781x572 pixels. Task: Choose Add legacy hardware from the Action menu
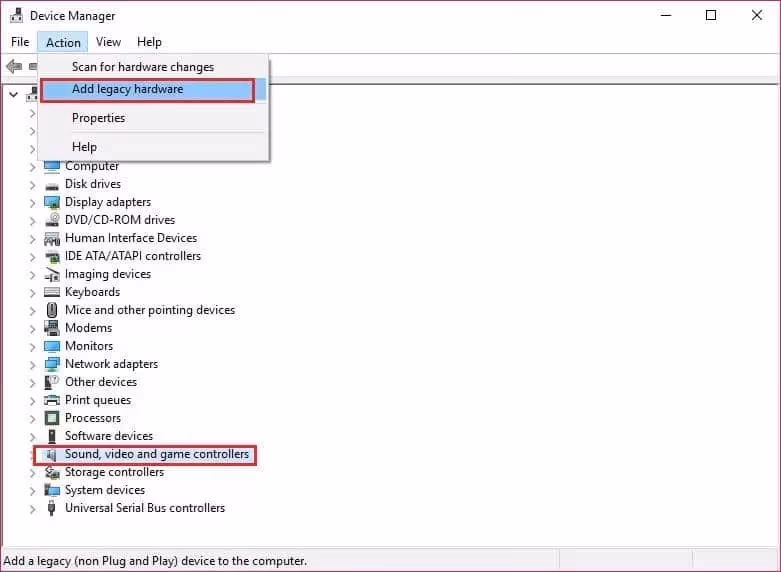(127, 89)
